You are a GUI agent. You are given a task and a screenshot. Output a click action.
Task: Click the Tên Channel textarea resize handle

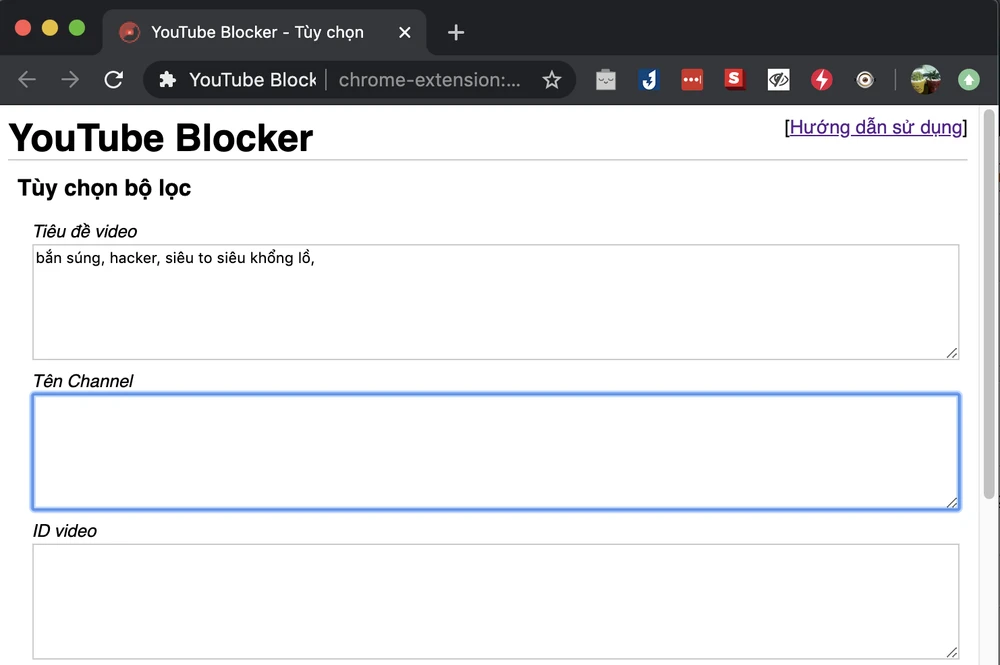click(952, 502)
